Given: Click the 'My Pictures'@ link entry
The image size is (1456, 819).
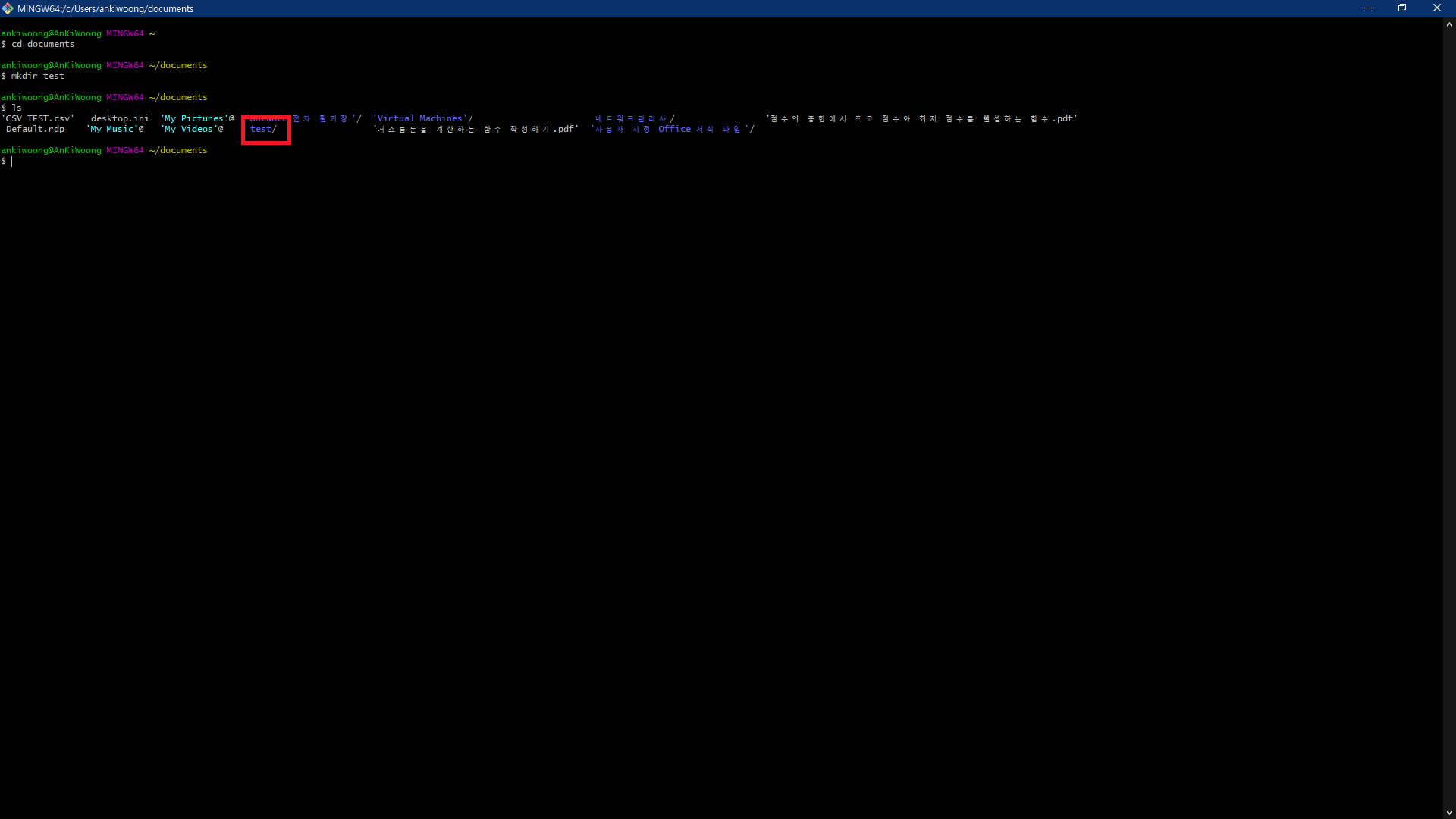Looking at the screenshot, I should click(197, 119).
